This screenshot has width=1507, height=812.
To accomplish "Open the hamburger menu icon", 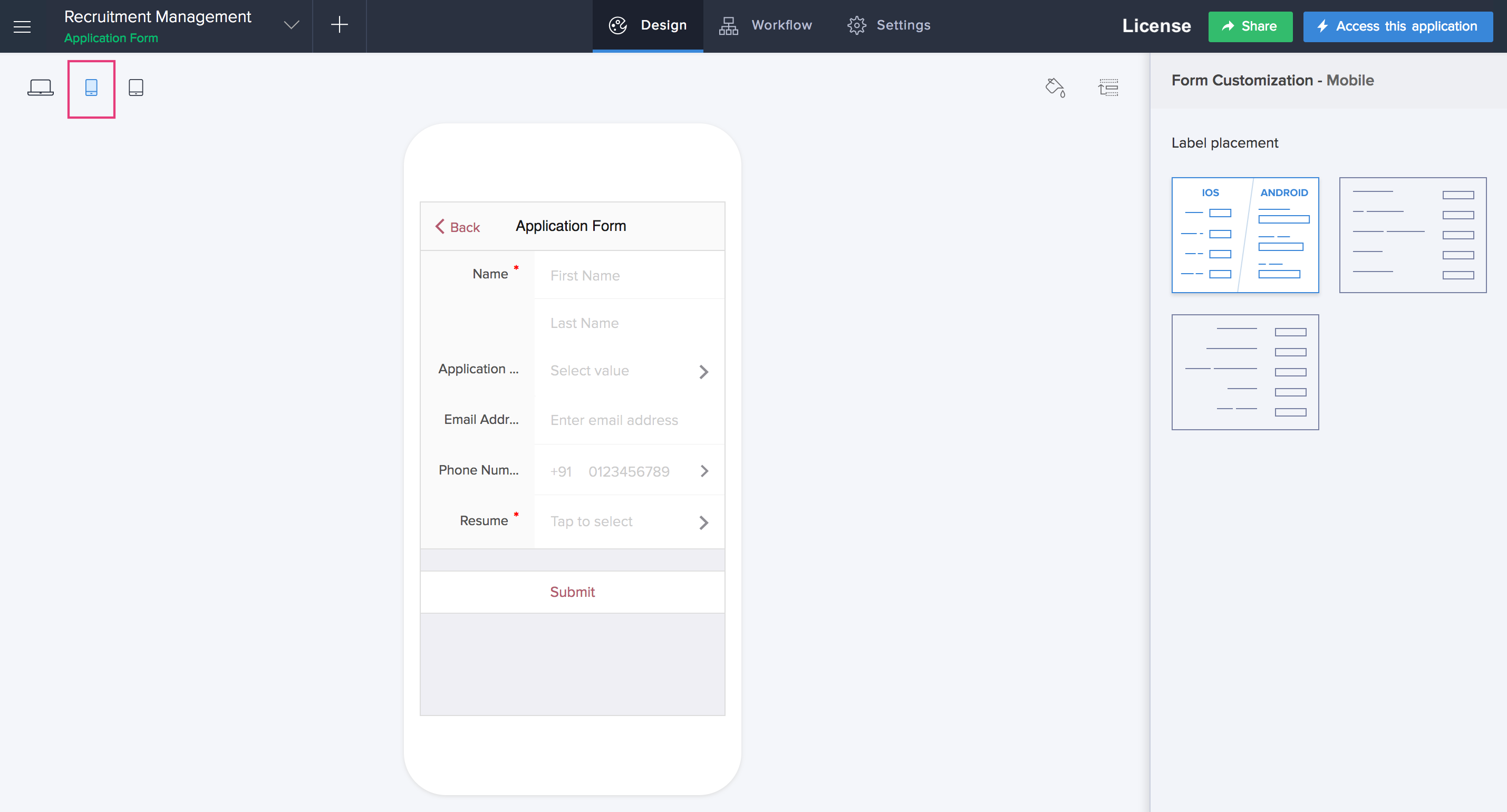I will [22, 26].
